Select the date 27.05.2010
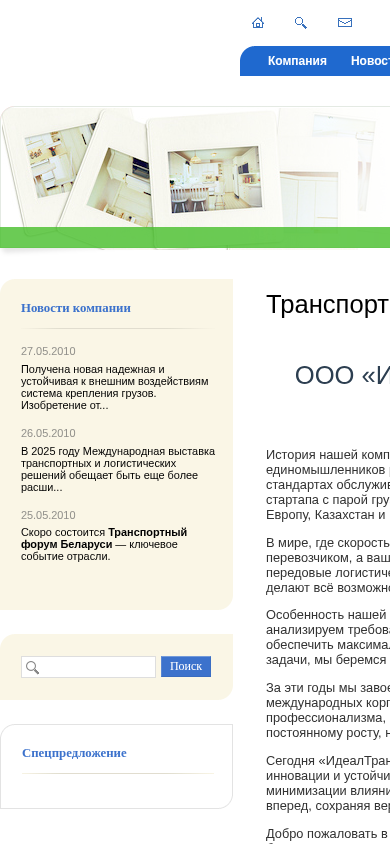Viewport: 390px width, 844px height. point(48,351)
